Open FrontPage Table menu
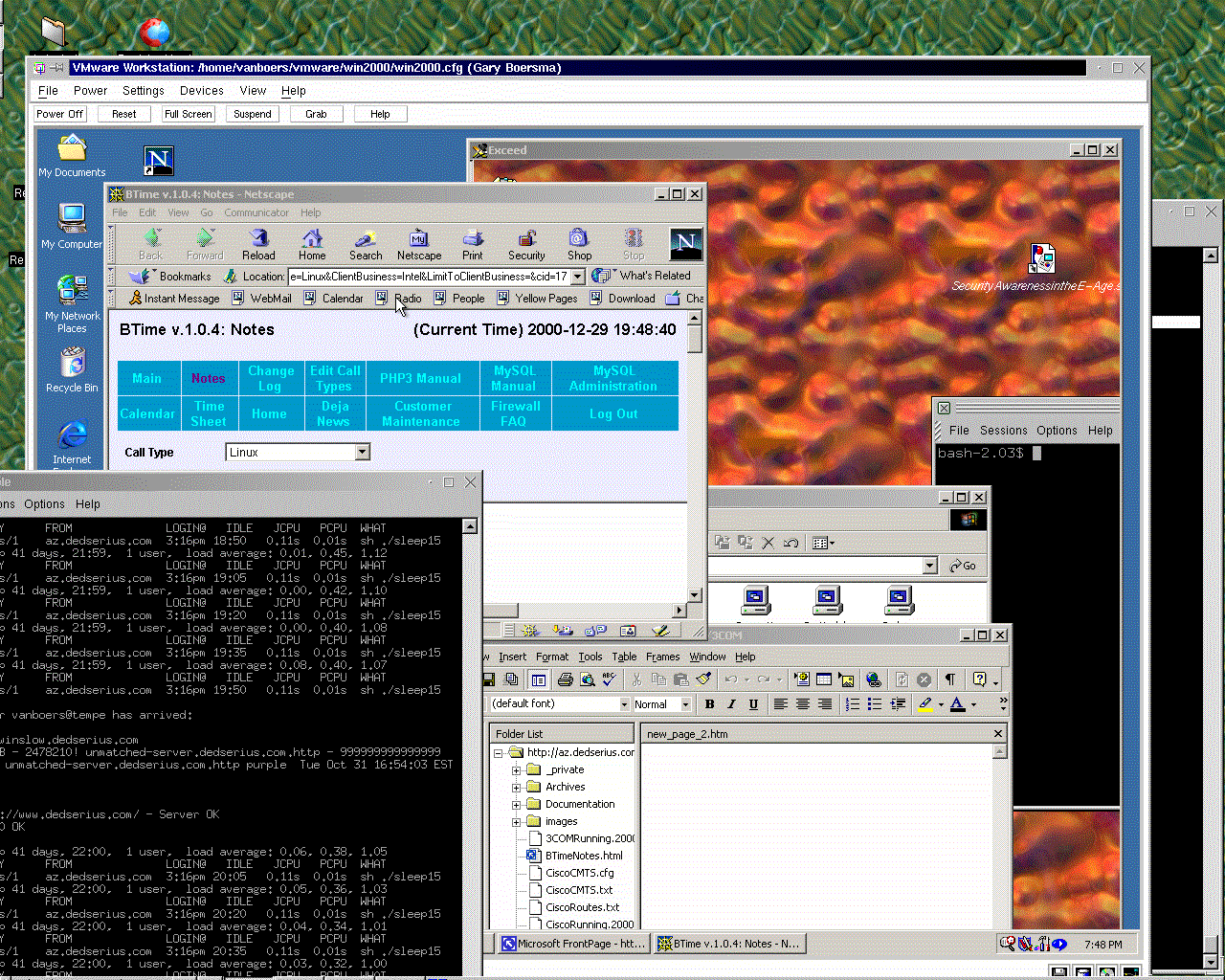The height and width of the screenshot is (980, 1225). tap(624, 657)
